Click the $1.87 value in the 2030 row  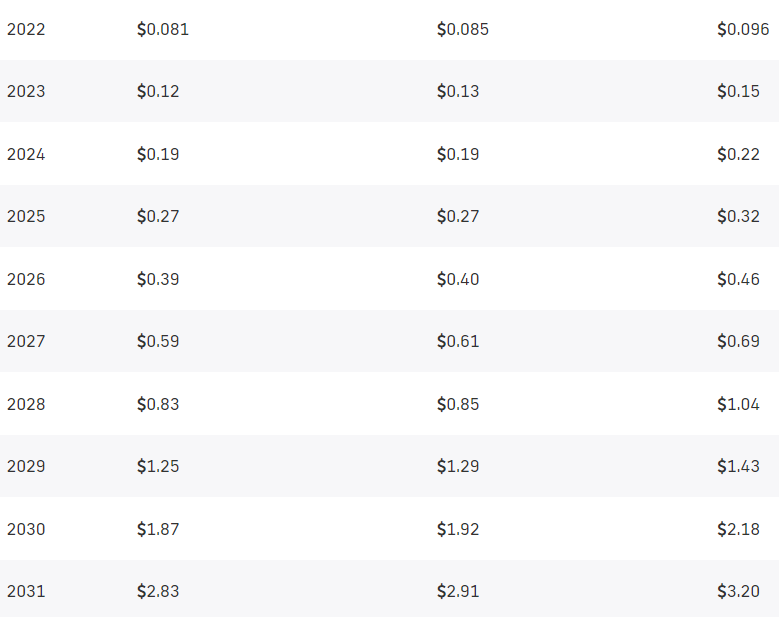pos(158,530)
